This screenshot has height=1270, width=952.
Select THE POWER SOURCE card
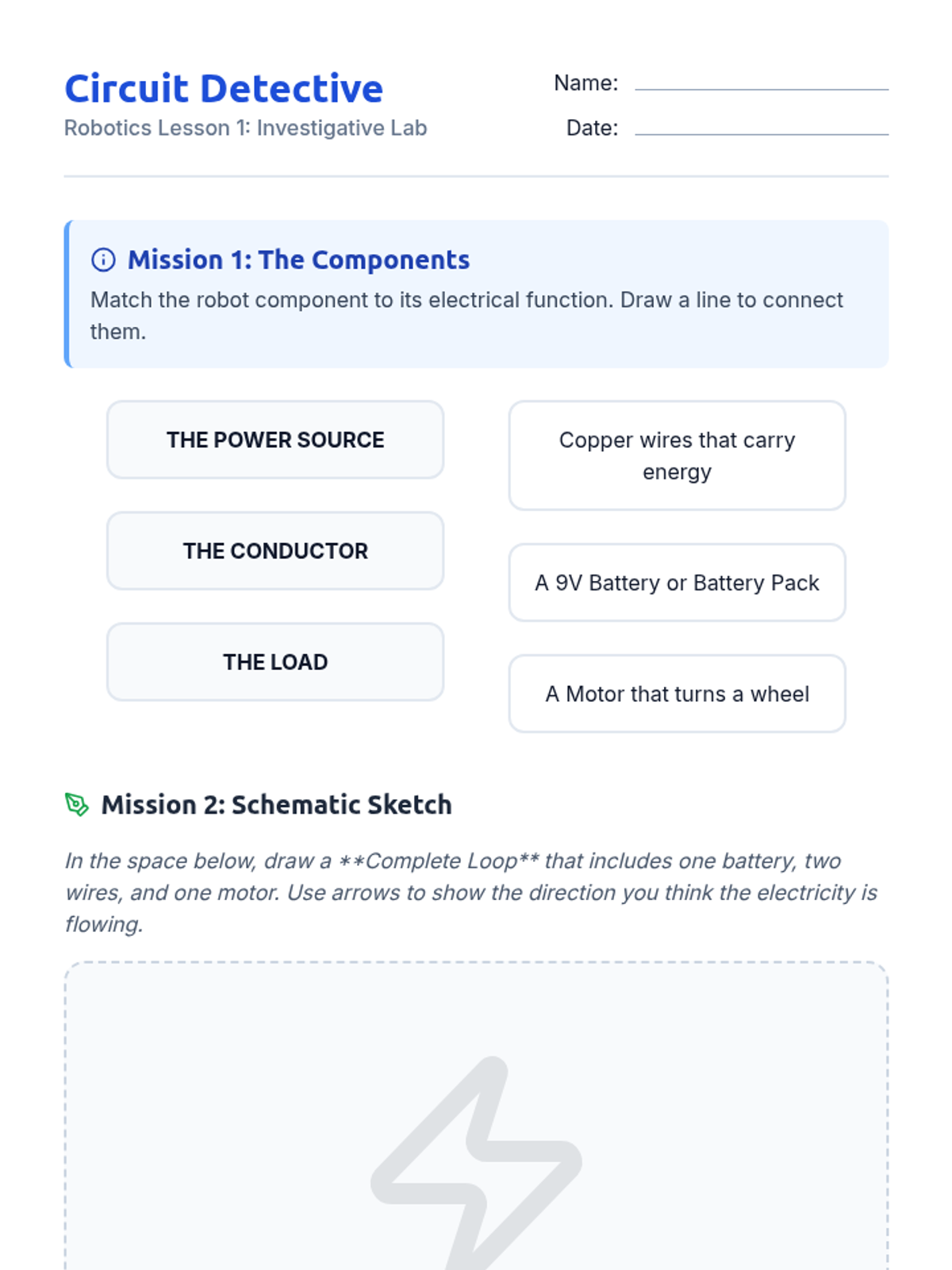coord(275,440)
